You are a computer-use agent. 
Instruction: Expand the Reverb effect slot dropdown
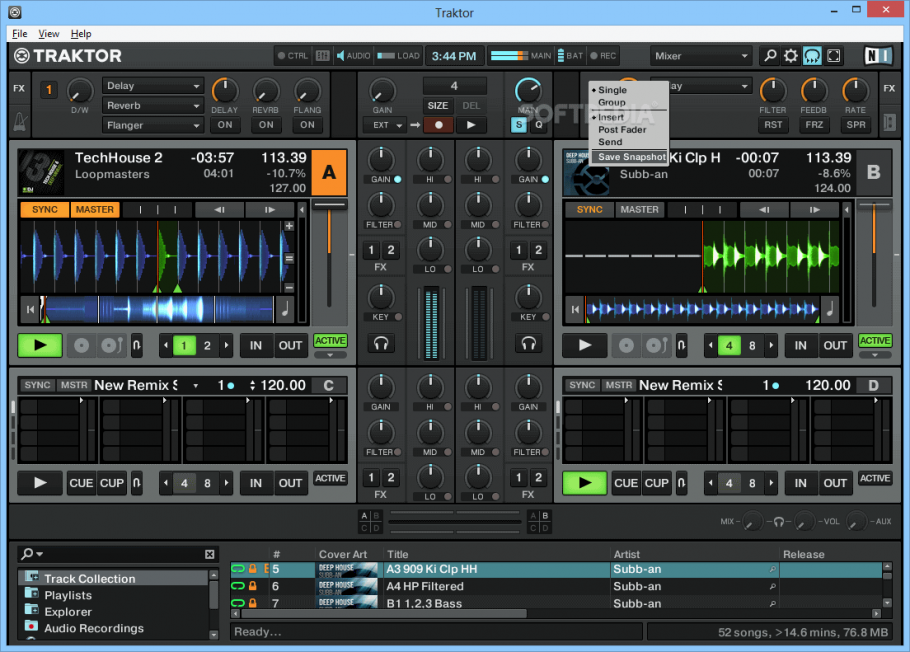[x=152, y=105]
